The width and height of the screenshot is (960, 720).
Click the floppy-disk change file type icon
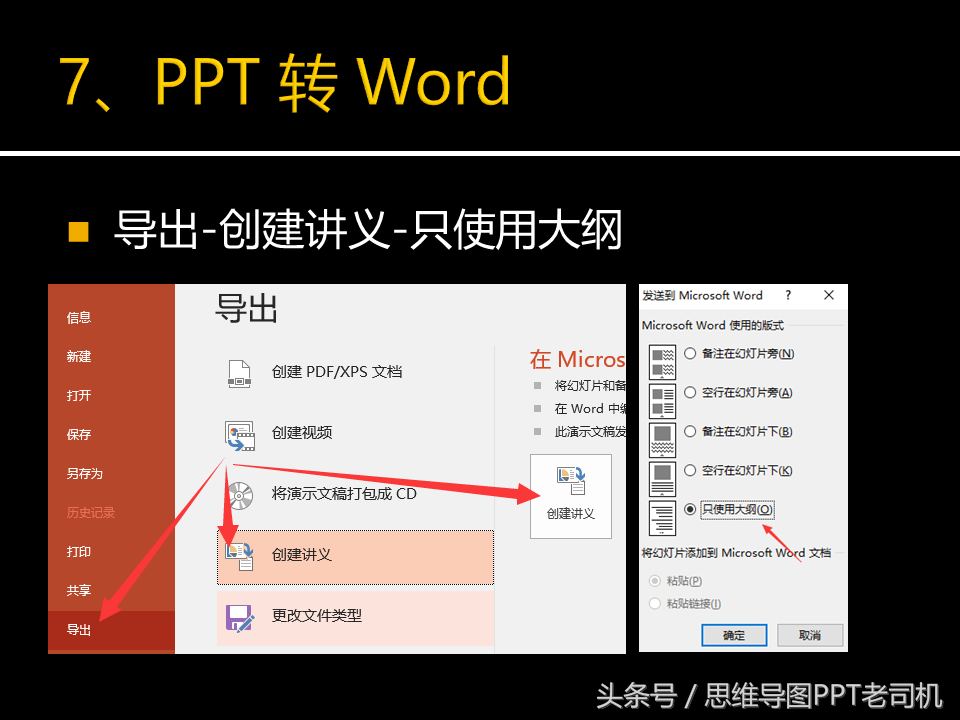(239, 618)
